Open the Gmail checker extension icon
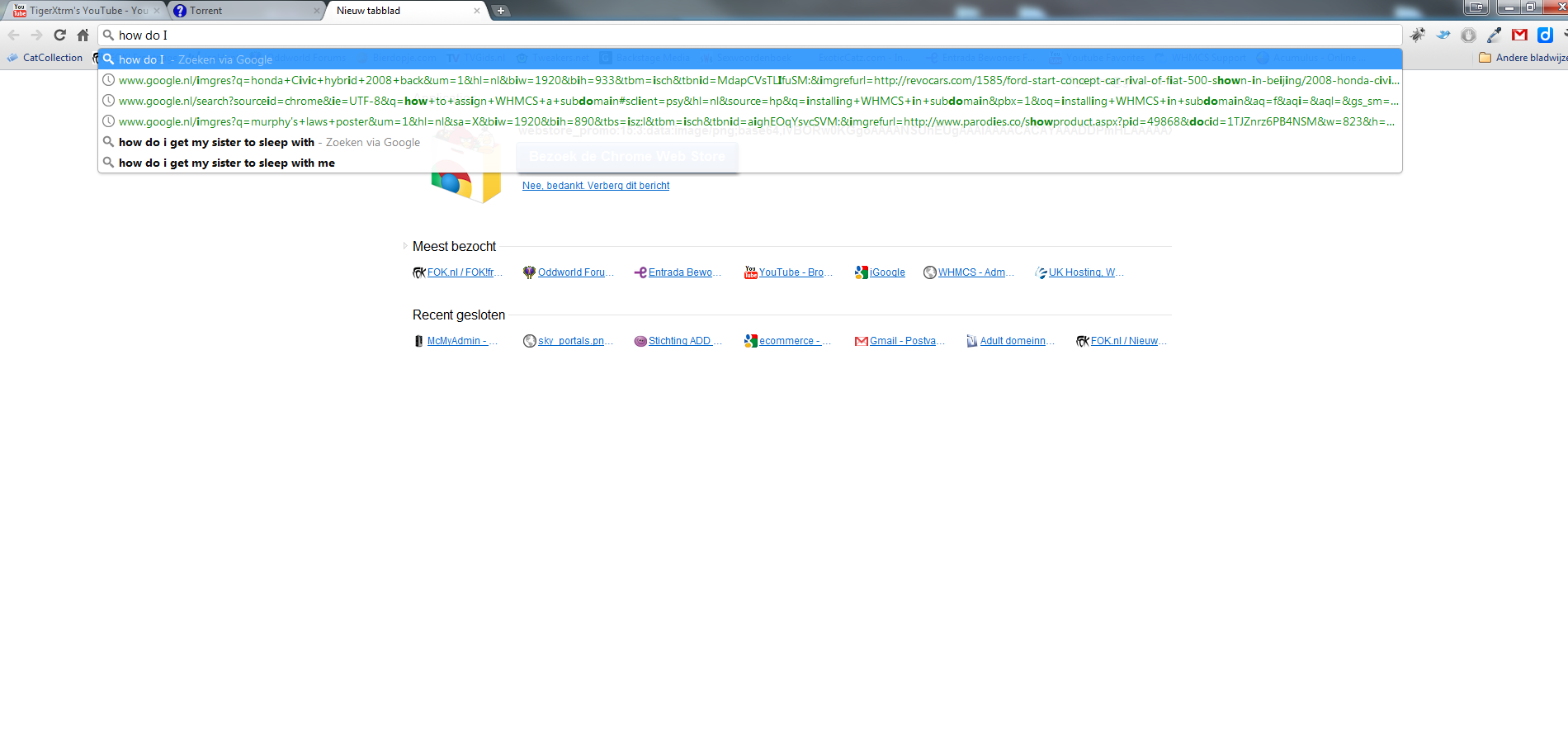1568x743 pixels. pos(1519,35)
